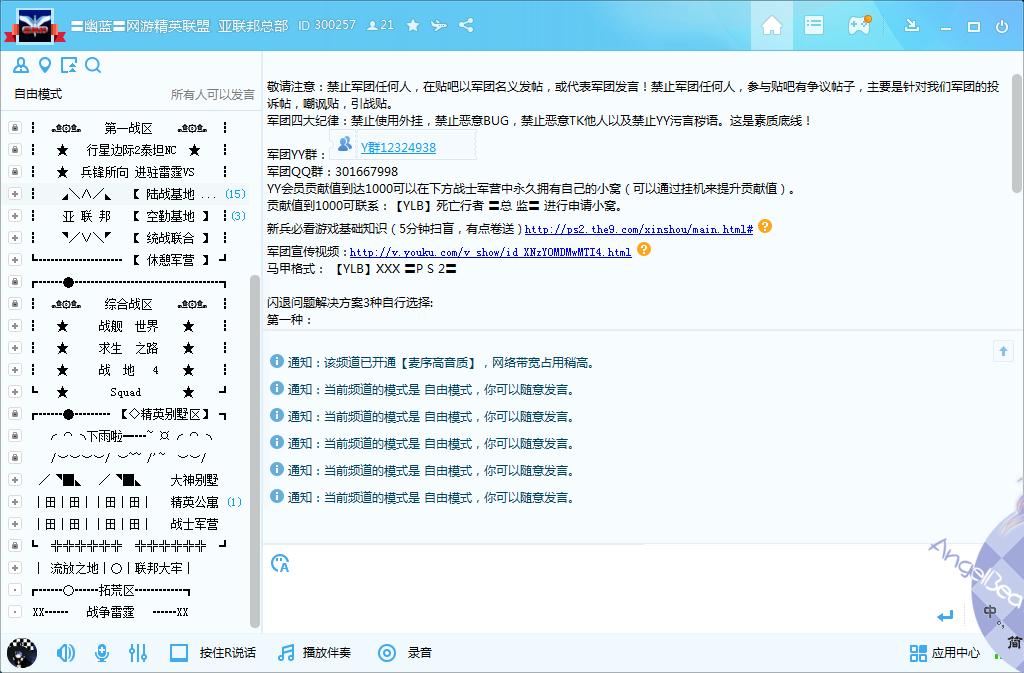Open the game center controller icon
Viewport: 1024px width, 673px height.
pyautogui.click(x=859, y=25)
